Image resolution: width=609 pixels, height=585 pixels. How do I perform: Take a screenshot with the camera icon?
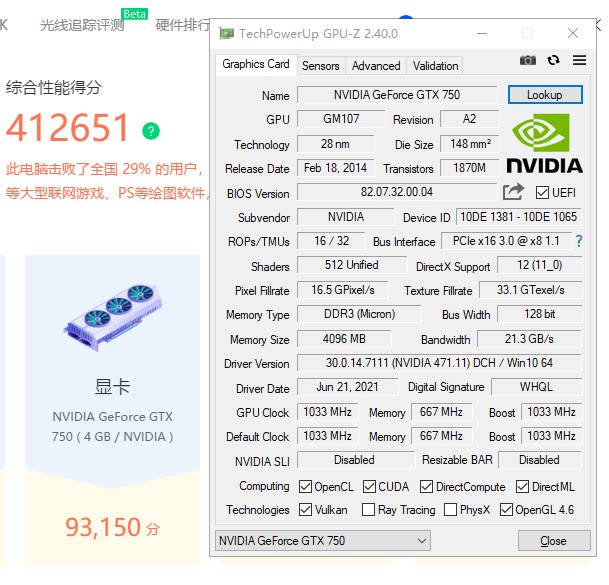coord(527,60)
